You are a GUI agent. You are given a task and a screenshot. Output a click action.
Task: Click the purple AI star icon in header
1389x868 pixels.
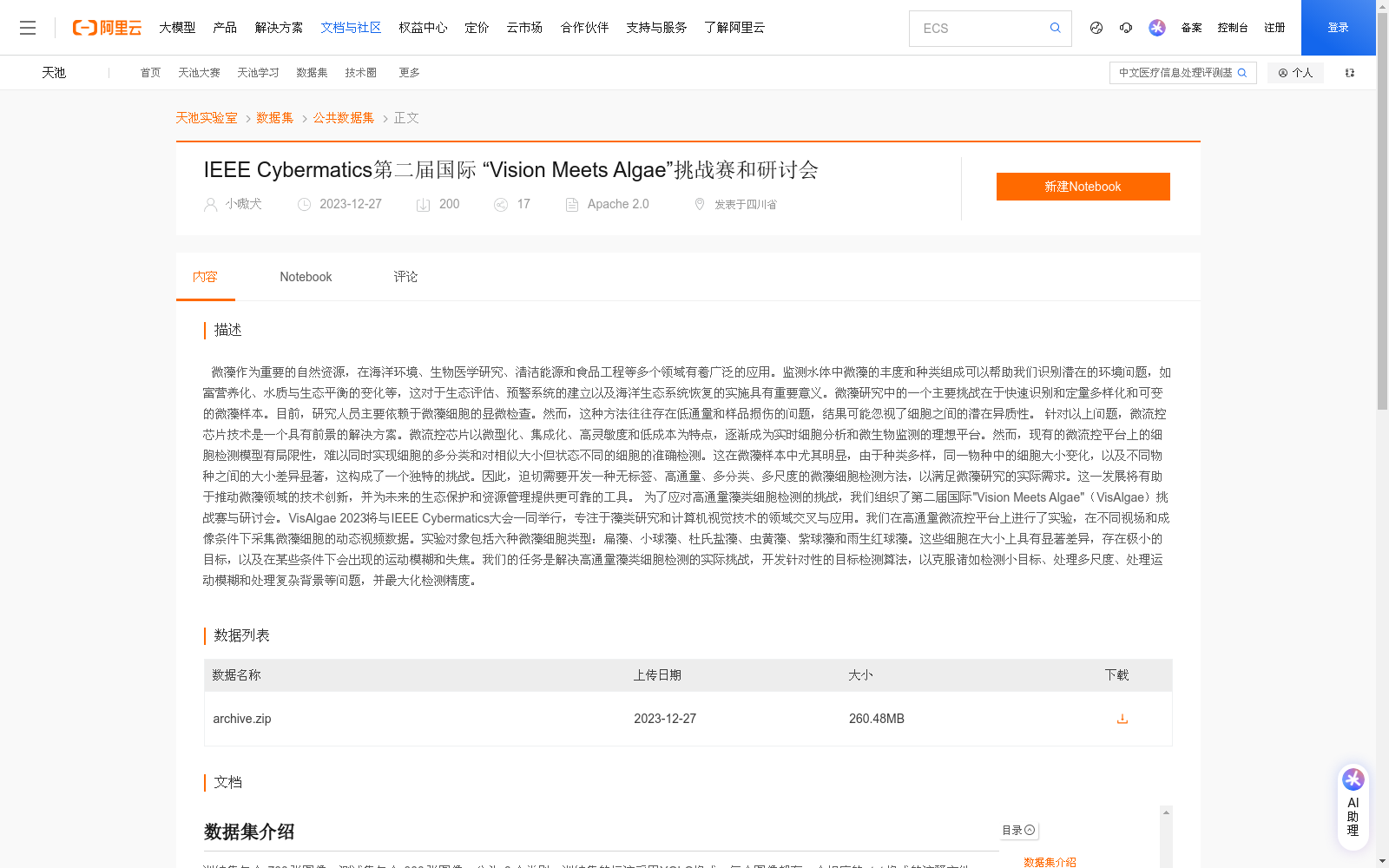[x=1157, y=28]
